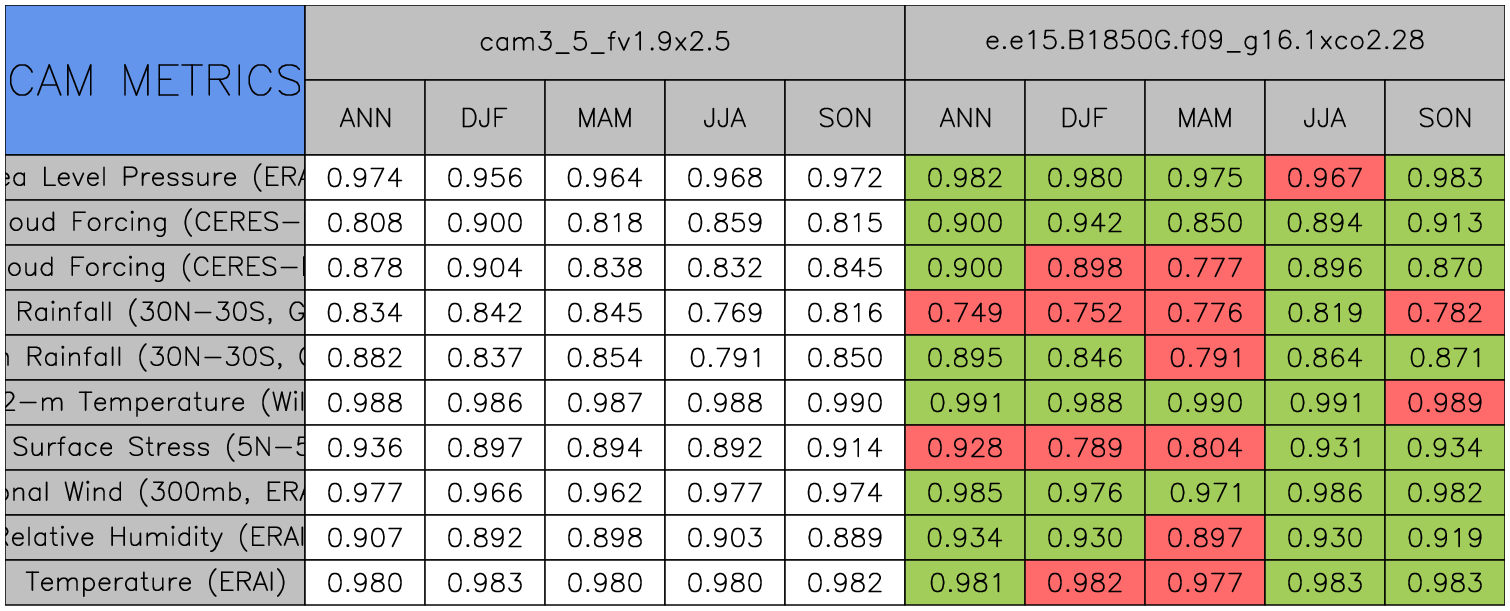Click the red 0.789 Surface Stress cell
Viewport: 1510px width, 611px height.
(1084, 448)
